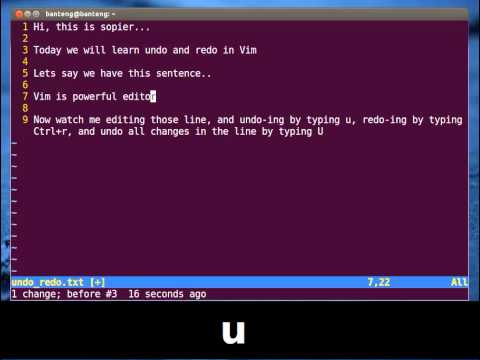The image size is (480, 360).
Task: Click the word 'Today' on line 3
Action: [x=47, y=50]
